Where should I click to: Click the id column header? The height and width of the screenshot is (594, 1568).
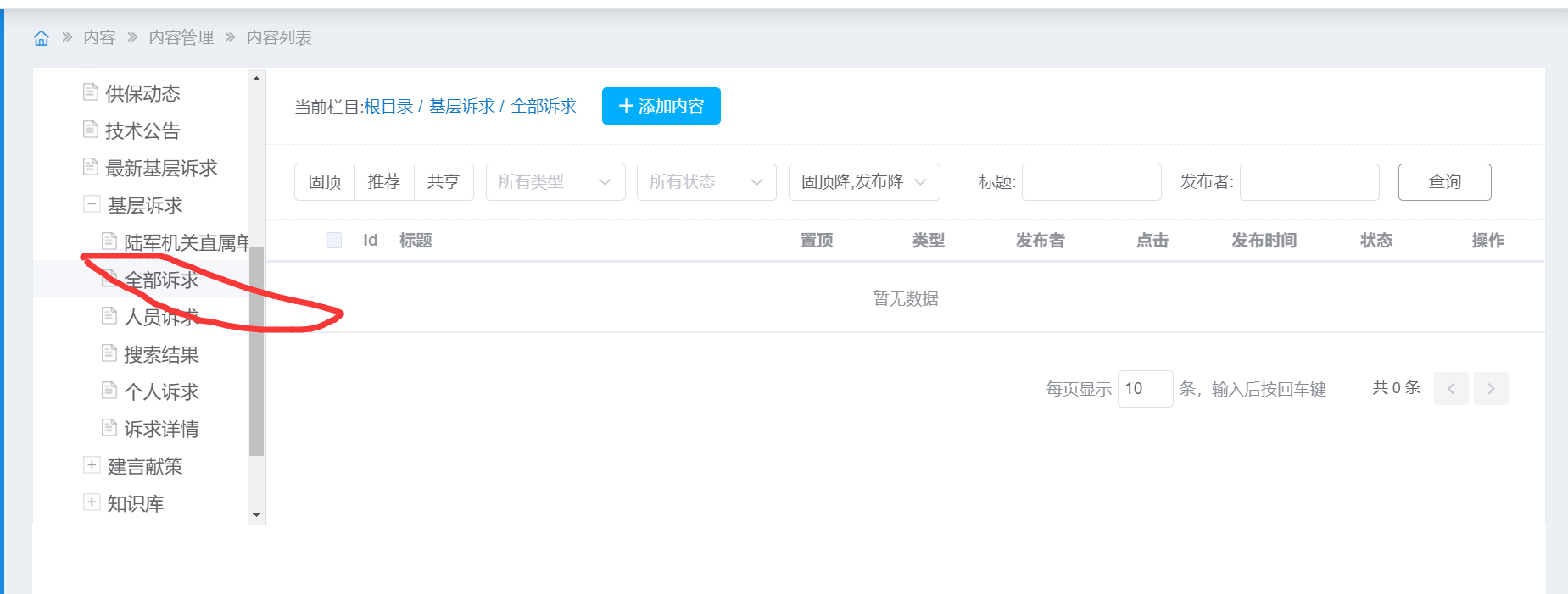(371, 241)
